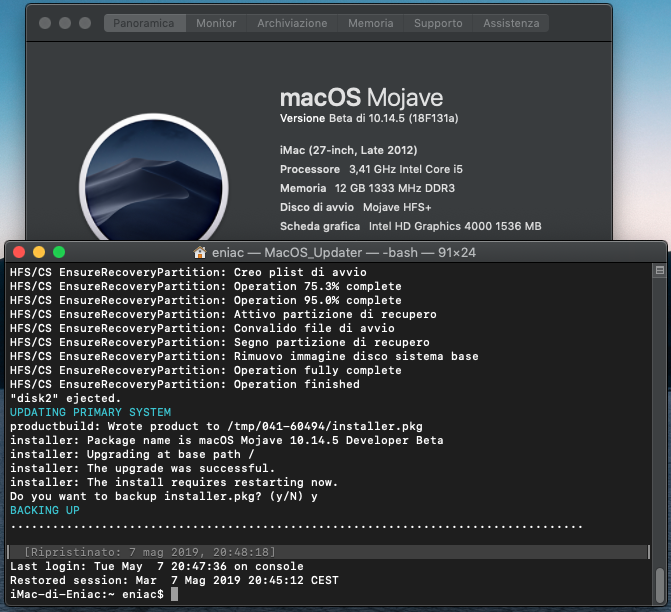
Task: Minimize the Terminal window with yellow button
Action: click(x=39, y=252)
